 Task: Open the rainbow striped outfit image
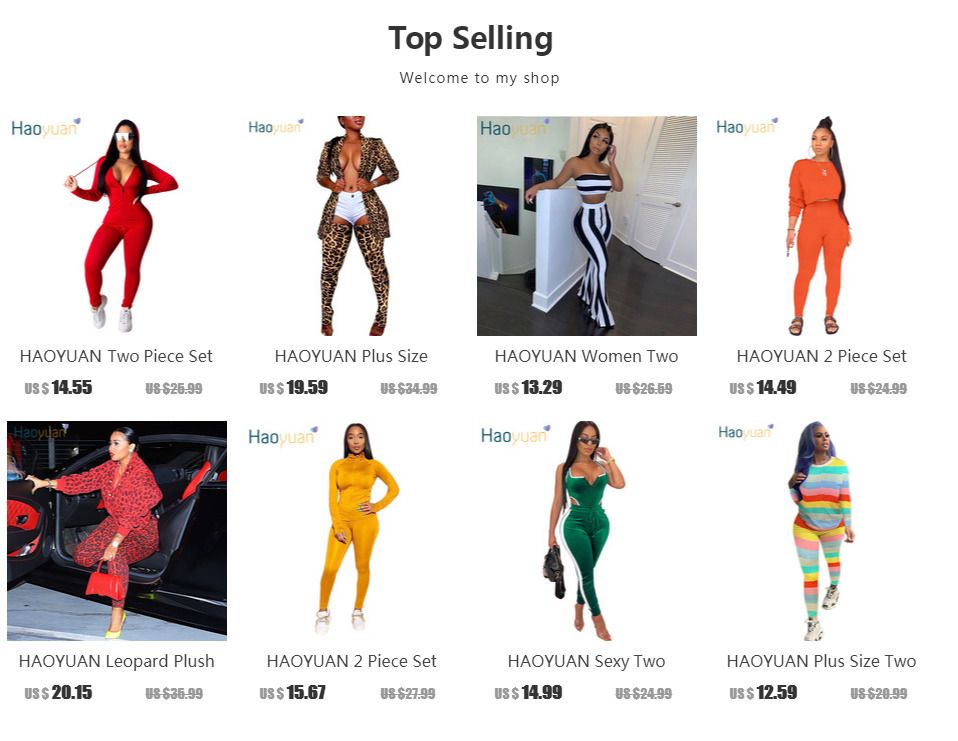822,530
